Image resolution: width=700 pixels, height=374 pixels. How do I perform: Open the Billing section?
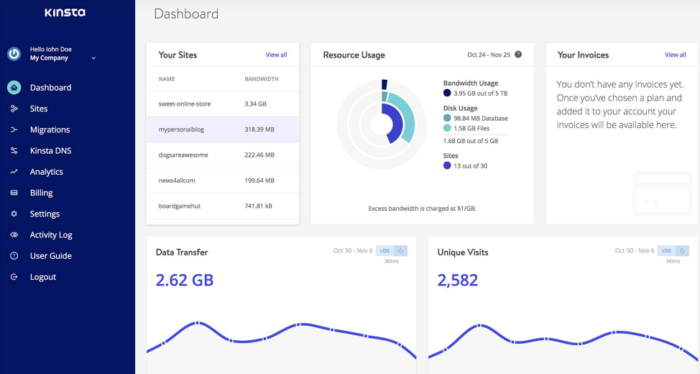(x=42, y=192)
